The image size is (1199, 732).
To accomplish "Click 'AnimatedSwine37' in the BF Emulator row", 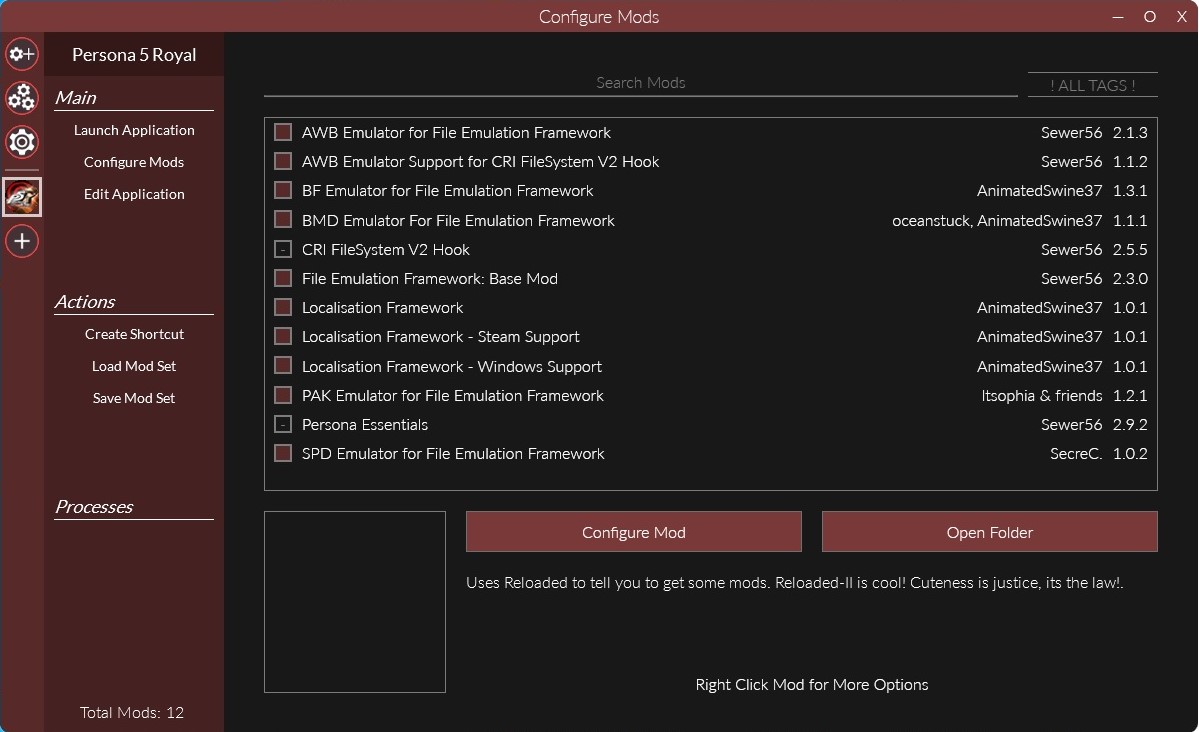I will click(x=1039, y=190).
